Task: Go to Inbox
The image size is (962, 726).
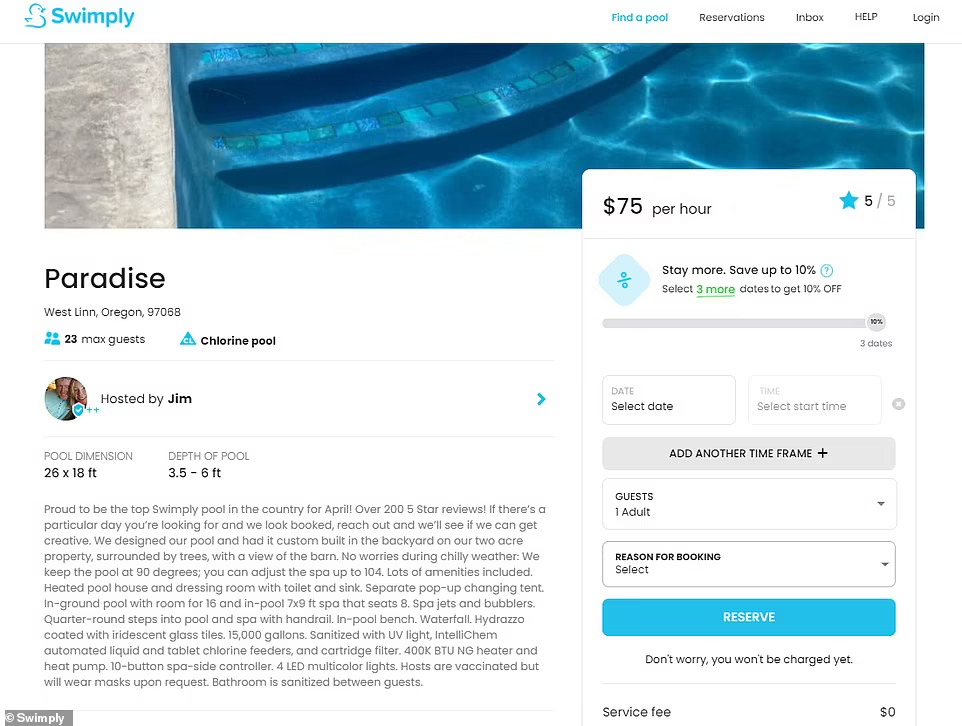Action: point(809,17)
